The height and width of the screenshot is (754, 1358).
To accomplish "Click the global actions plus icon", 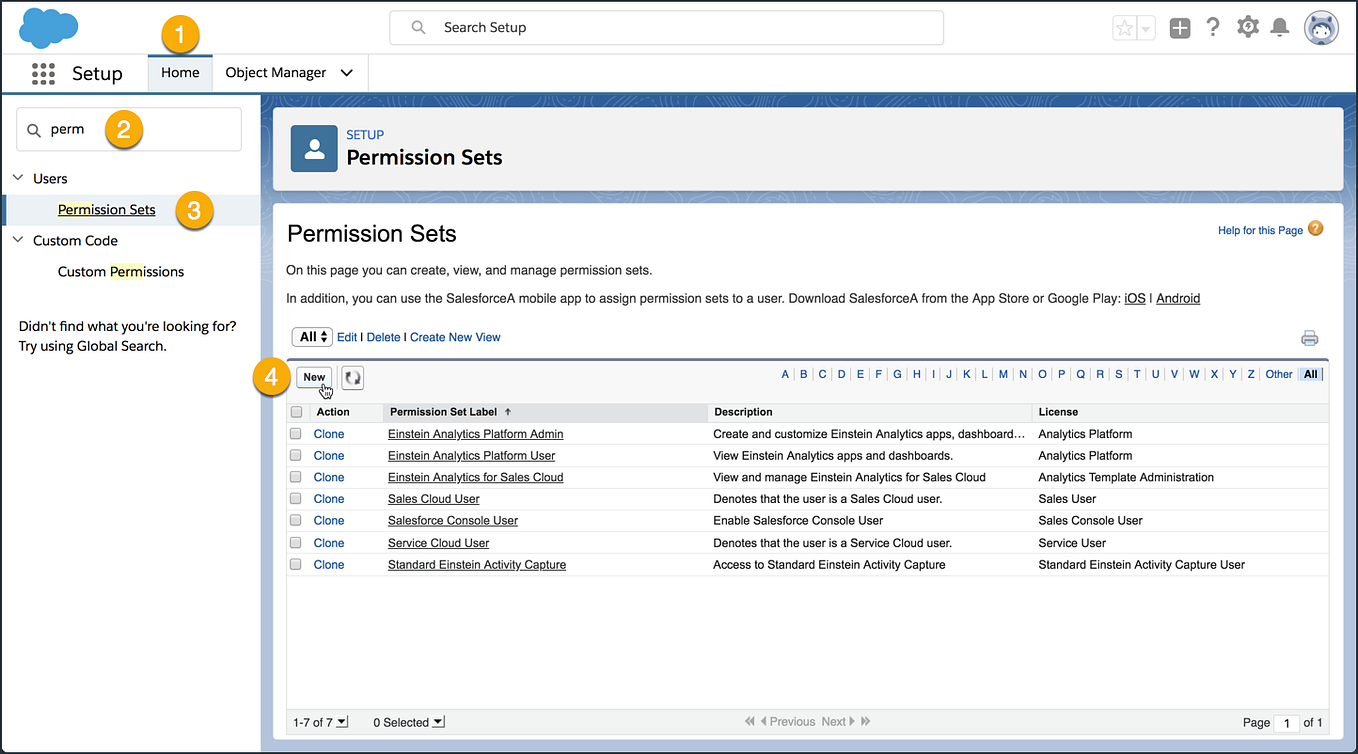I will (x=1180, y=29).
